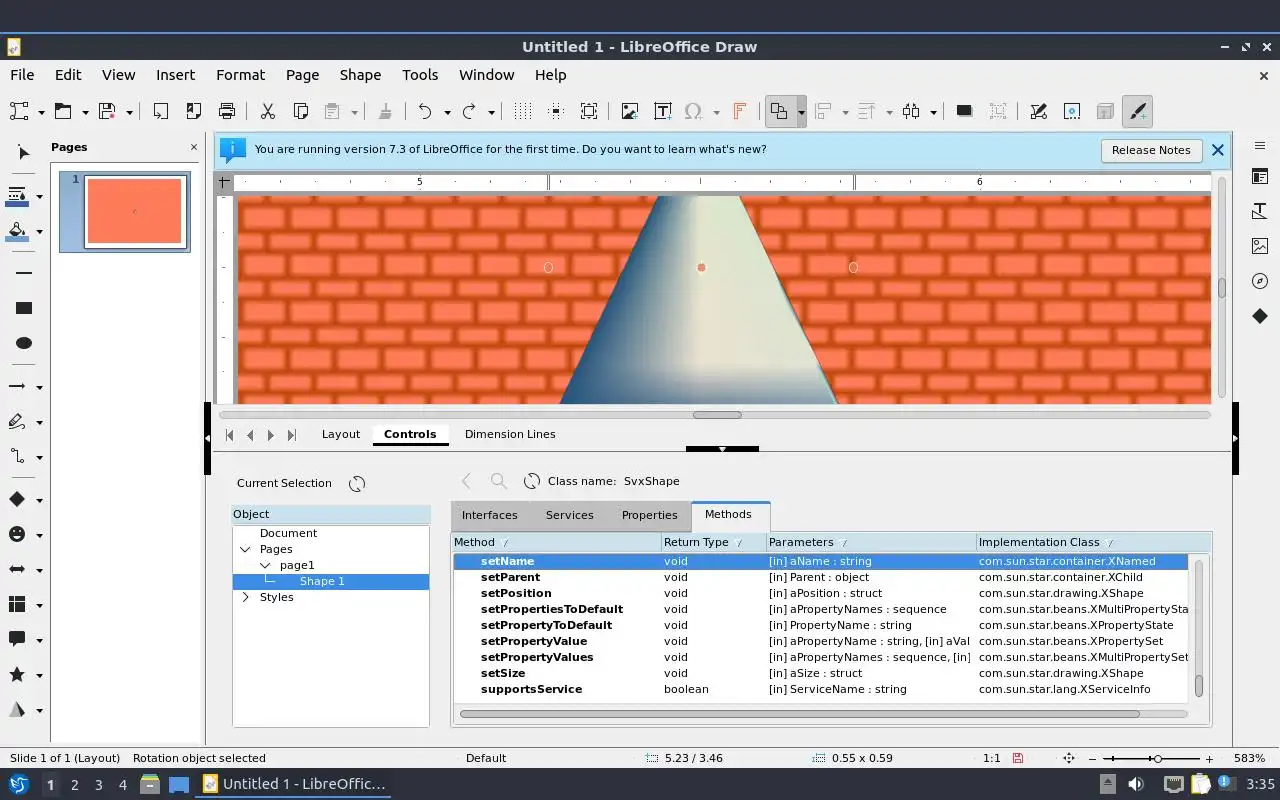Image resolution: width=1280 pixels, height=800 pixels.
Task: Expand the Styles tree node
Action: (245, 597)
